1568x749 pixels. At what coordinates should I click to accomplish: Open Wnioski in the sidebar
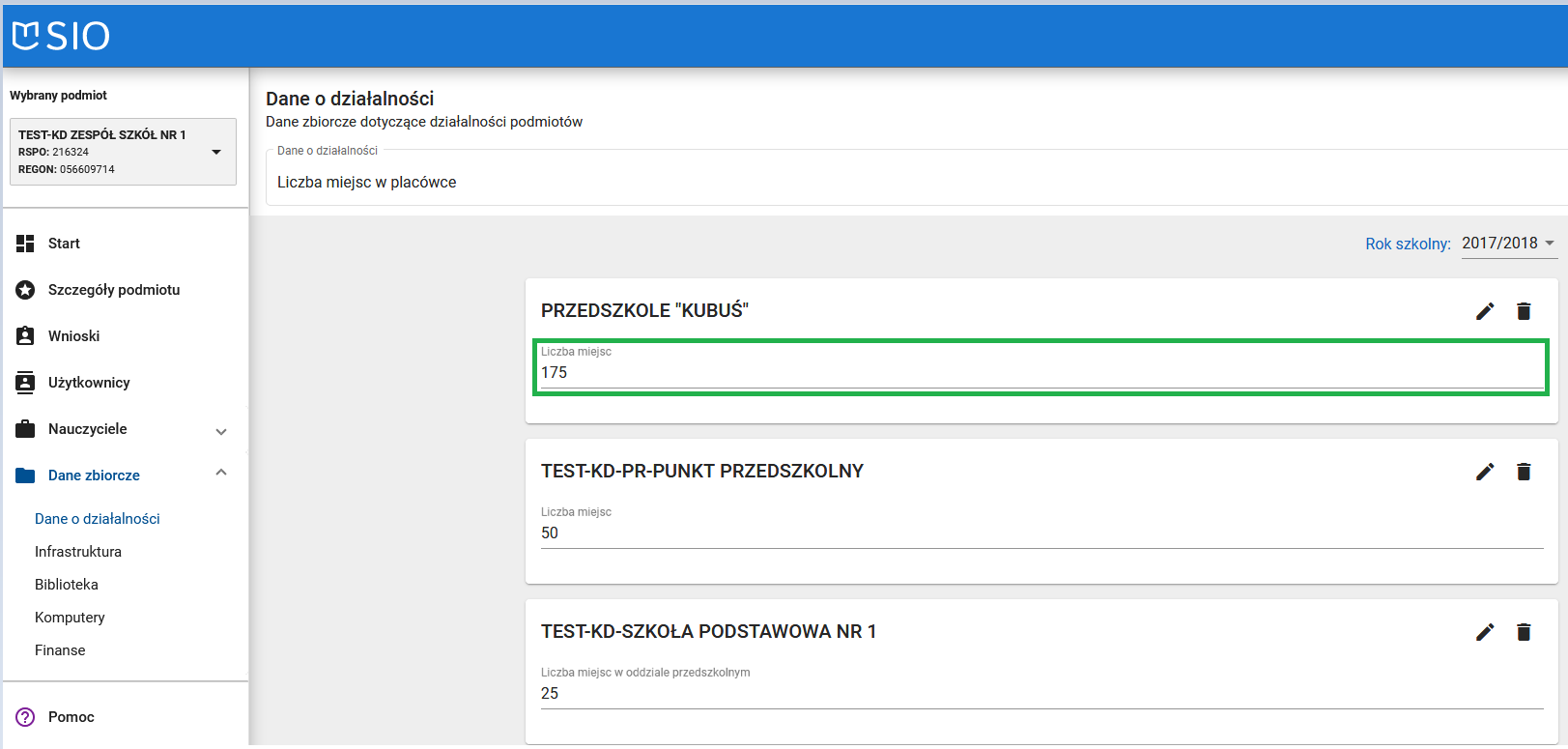[73, 336]
